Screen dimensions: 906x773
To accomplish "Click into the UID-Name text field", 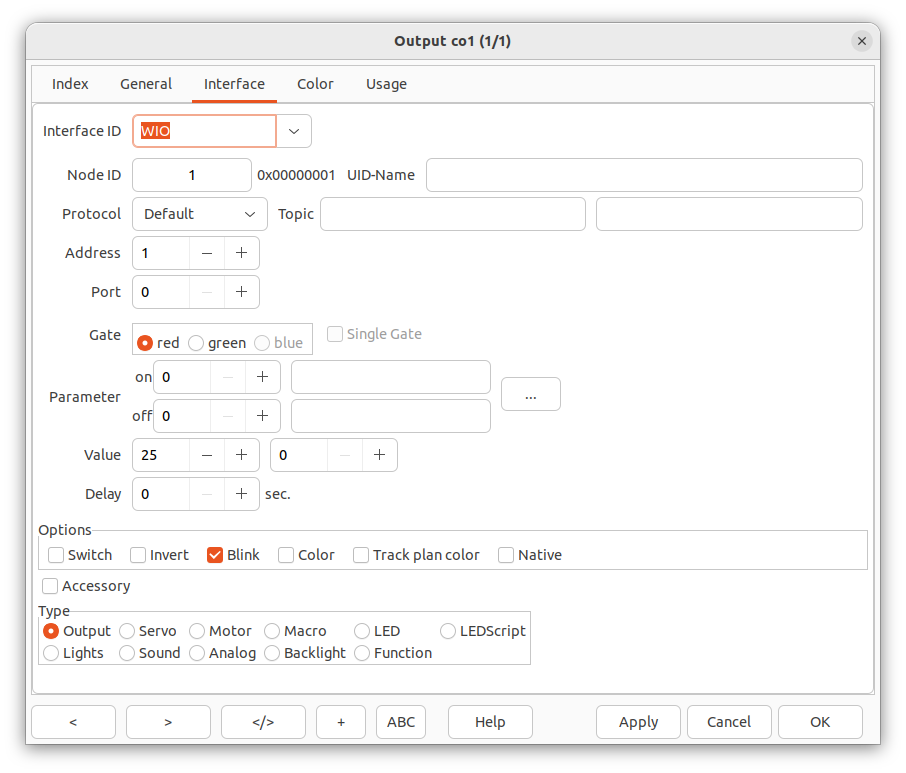I will click(x=644, y=175).
